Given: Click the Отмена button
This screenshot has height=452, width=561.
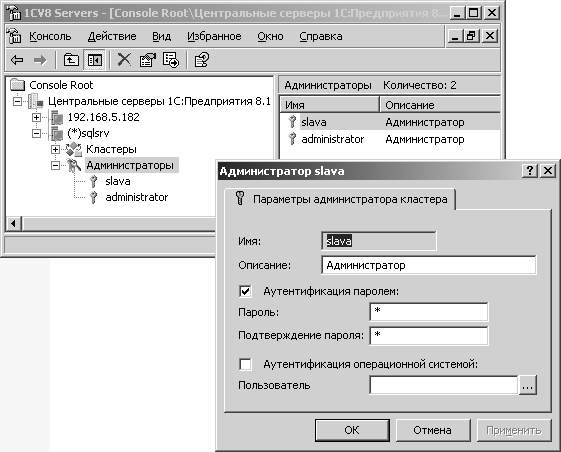Looking at the screenshot, I should point(433,430).
